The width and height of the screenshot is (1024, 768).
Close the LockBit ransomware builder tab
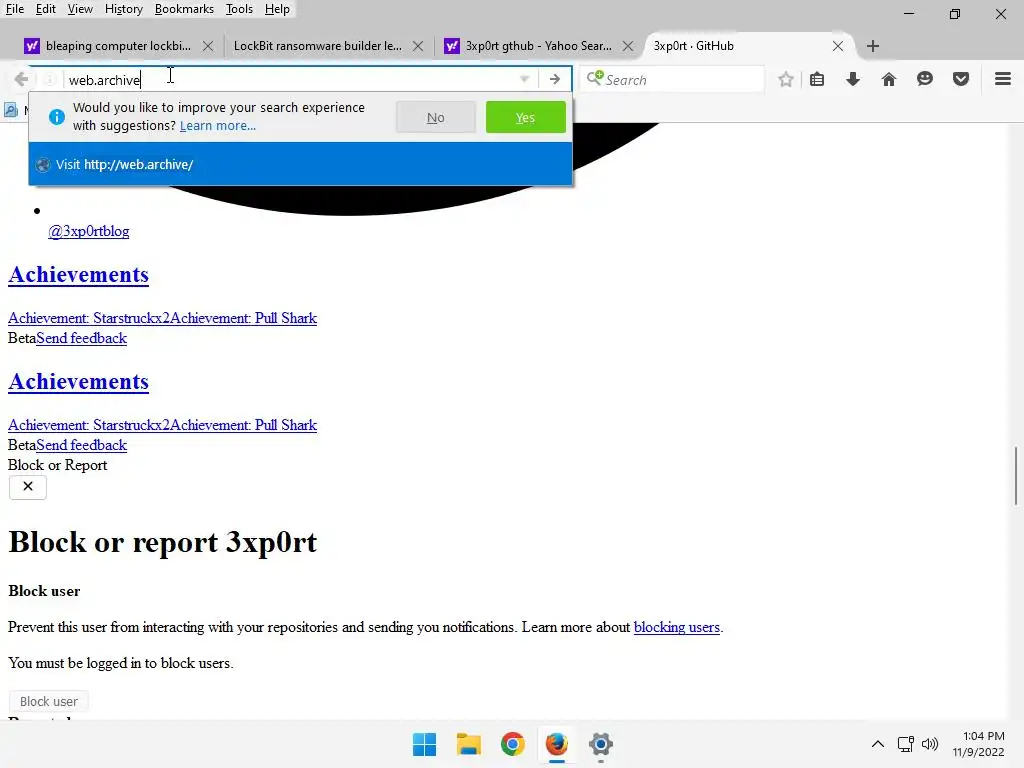(418, 46)
